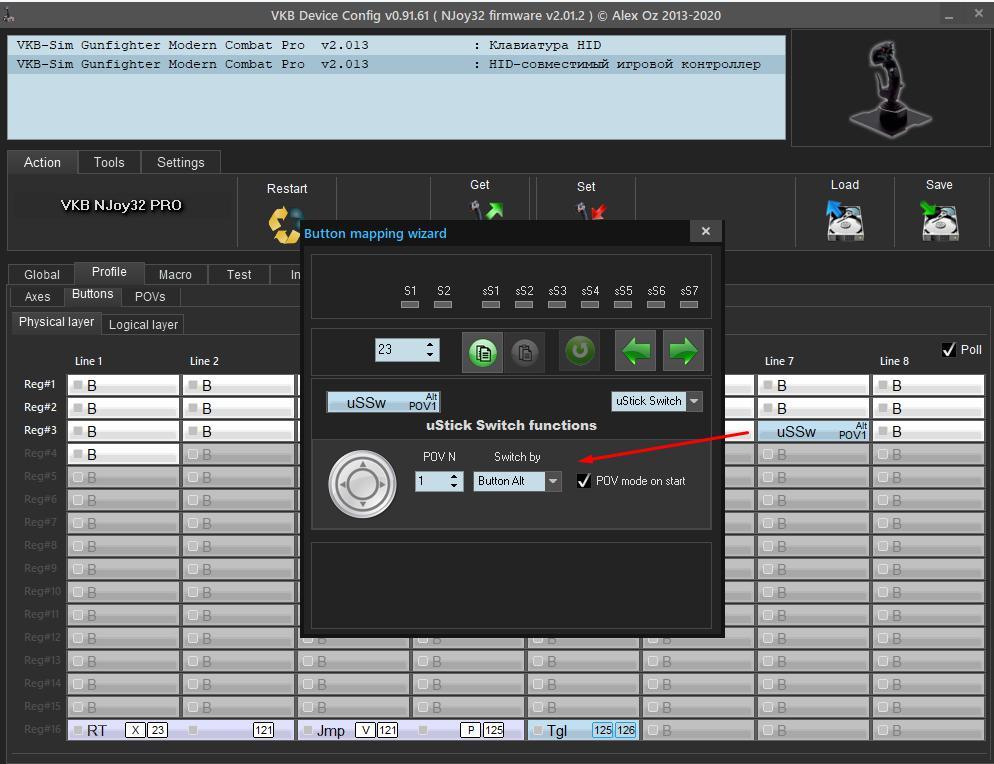This screenshot has height=764, width=994.
Task: Open the Action tab
Action: pos(42,162)
